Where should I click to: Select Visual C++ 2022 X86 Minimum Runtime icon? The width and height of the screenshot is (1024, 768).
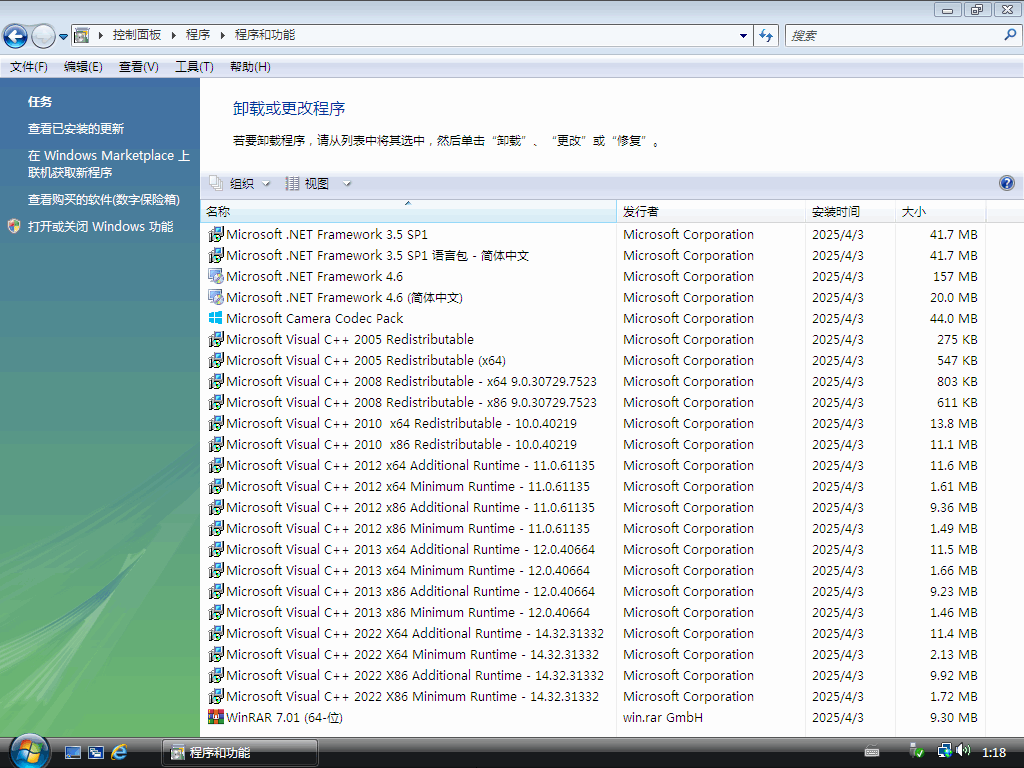[x=216, y=696]
